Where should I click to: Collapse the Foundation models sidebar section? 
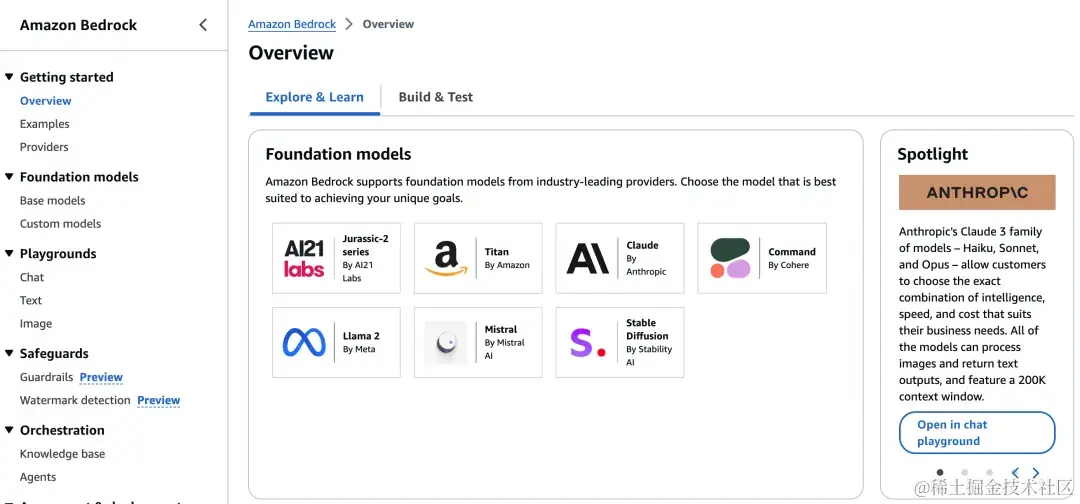9,177
